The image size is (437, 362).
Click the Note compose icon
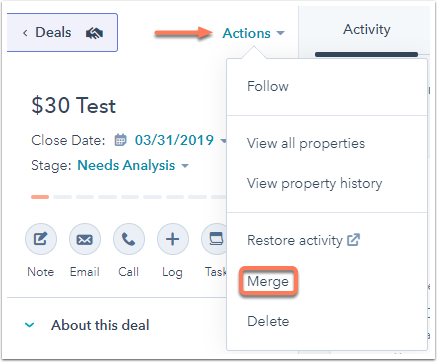point(41,239)
